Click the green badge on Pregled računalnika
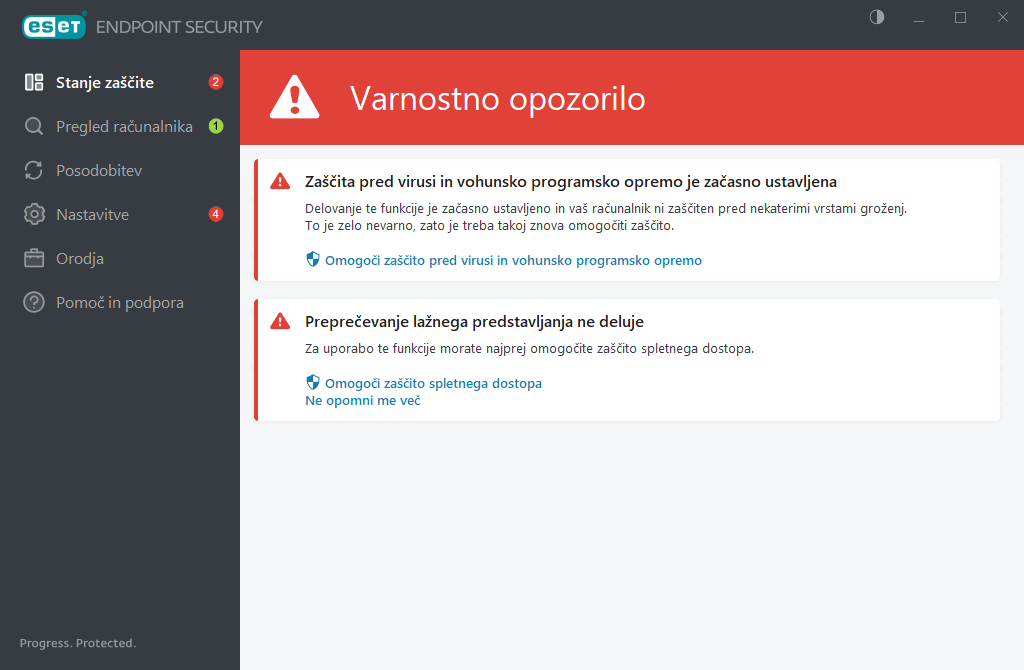1024x670 pixels. pos(215,126)
